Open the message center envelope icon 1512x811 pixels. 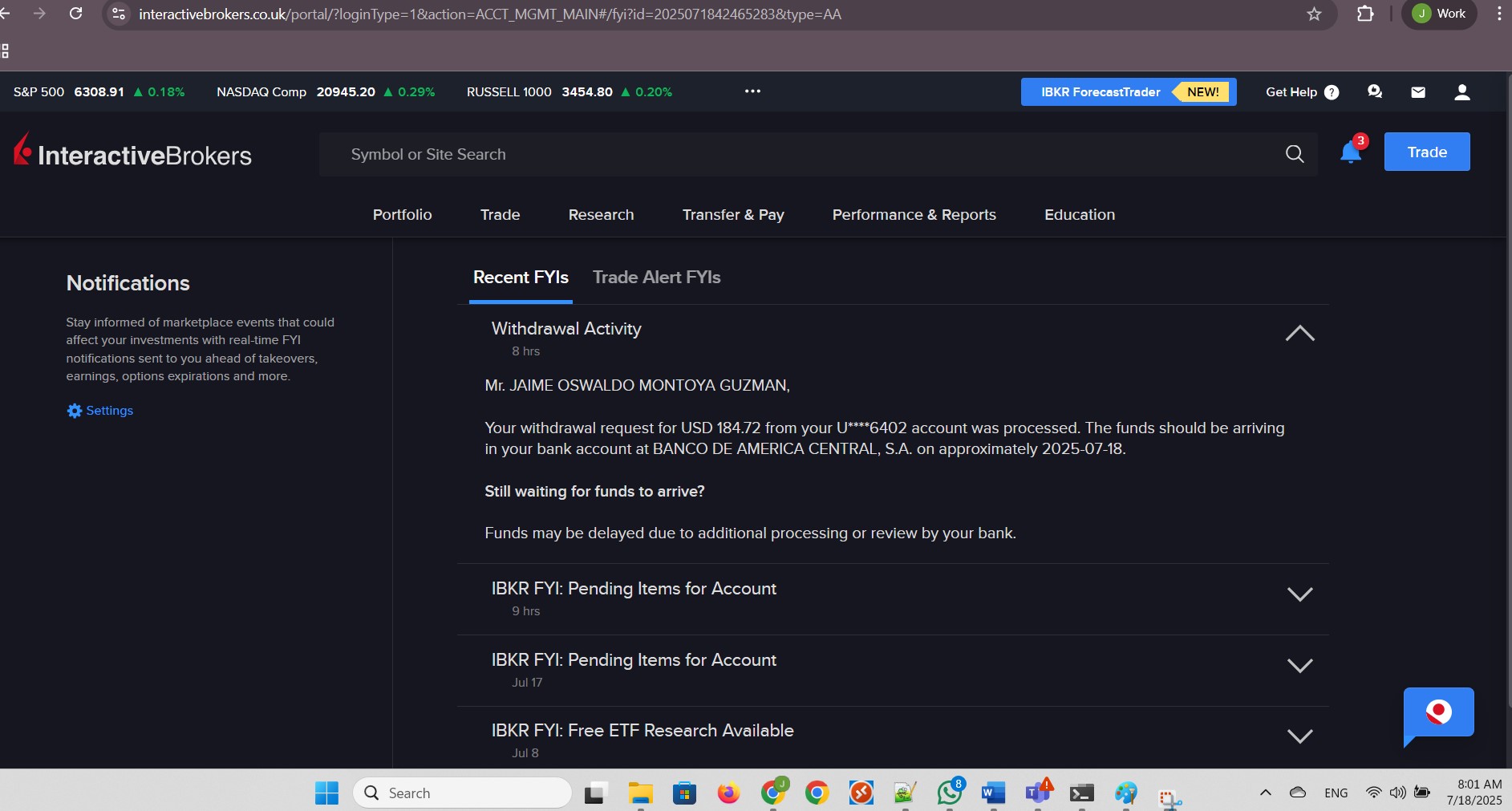(1418, 92)
